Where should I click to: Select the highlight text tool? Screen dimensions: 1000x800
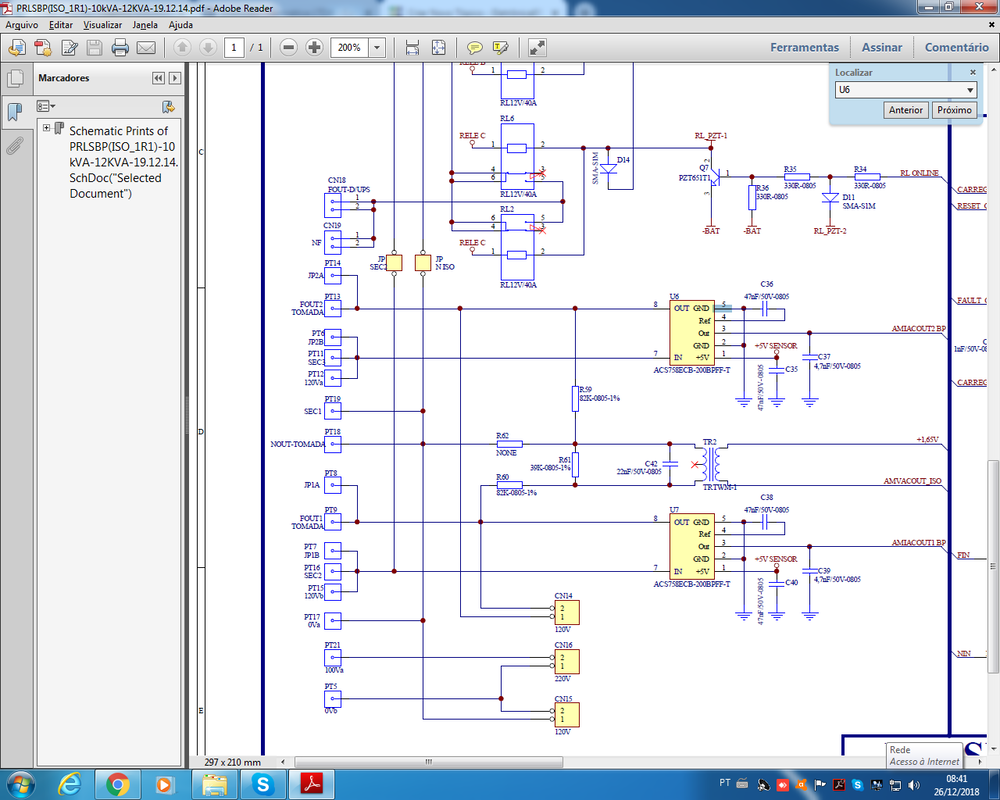[500, 47]
